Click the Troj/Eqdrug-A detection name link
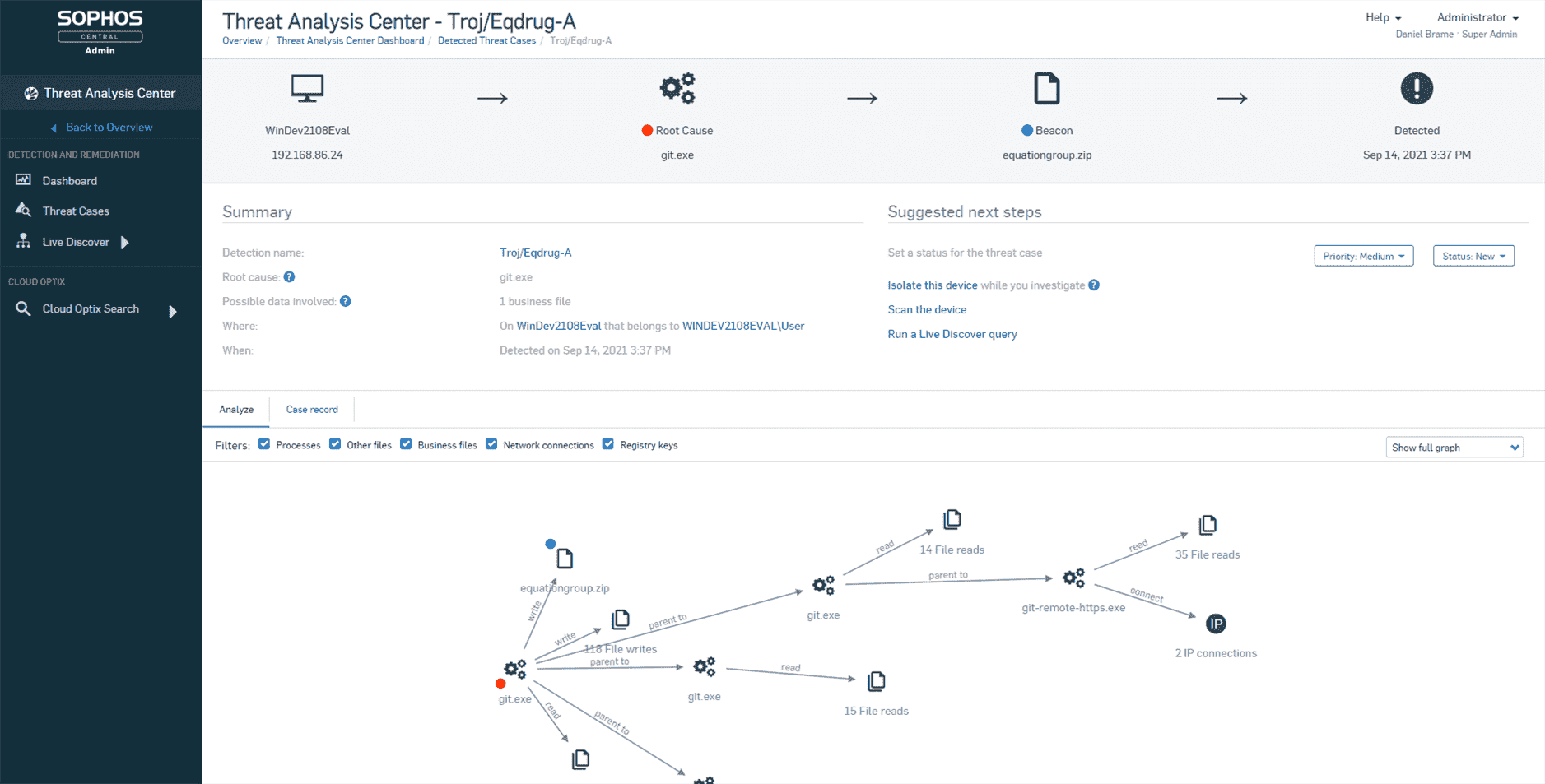The height and width of the screenshot is (784, 1545). [536, 253]
